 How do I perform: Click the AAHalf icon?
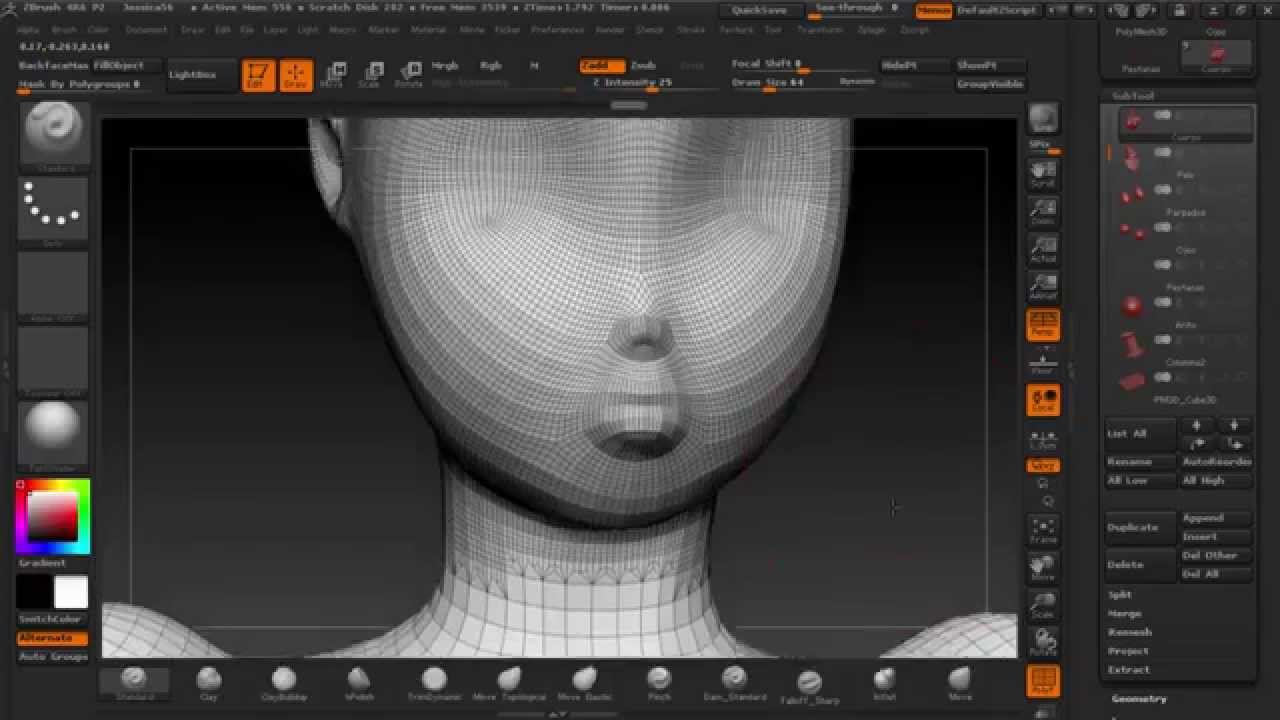pyautogui.click(x=1043, y=287)
